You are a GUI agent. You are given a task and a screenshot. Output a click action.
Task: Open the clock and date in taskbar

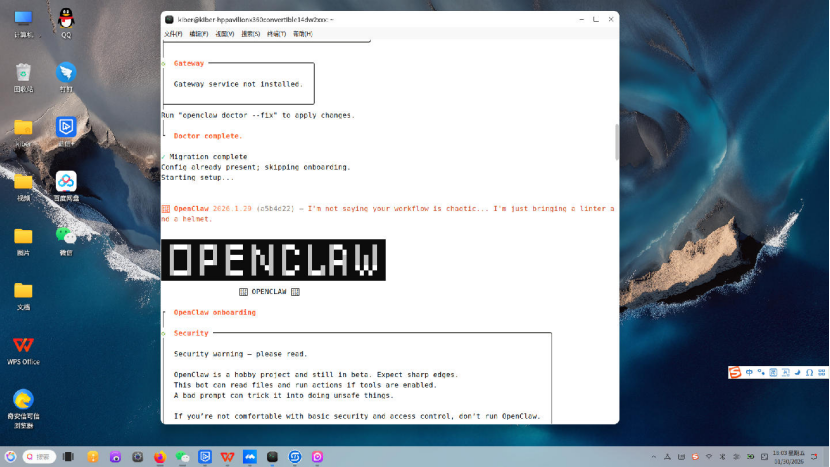(789, 457)
